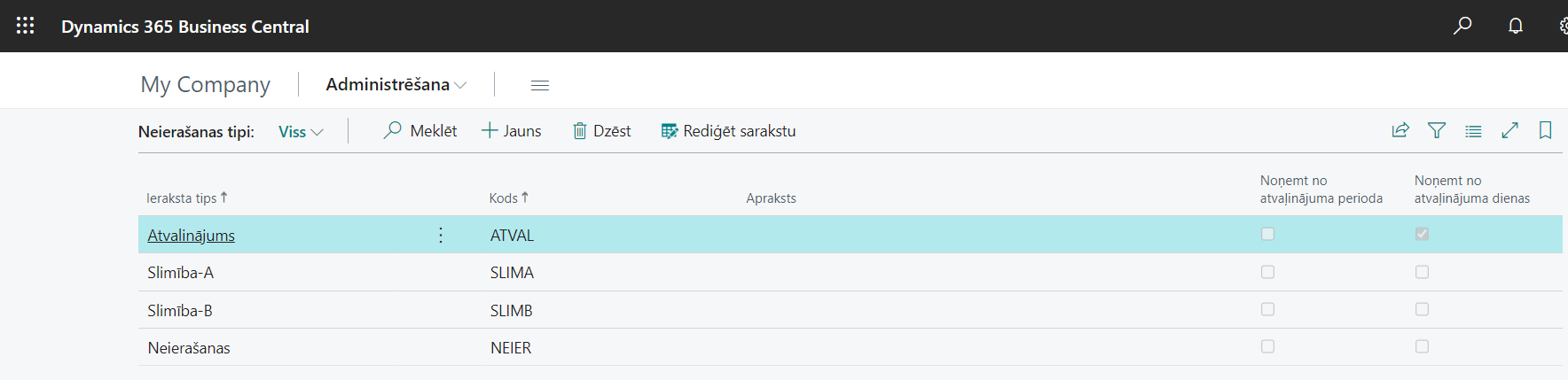Open the notifications bell
Viewport: 1568px width, 380px height.
pyautogui.click(x=1516, y=26)
